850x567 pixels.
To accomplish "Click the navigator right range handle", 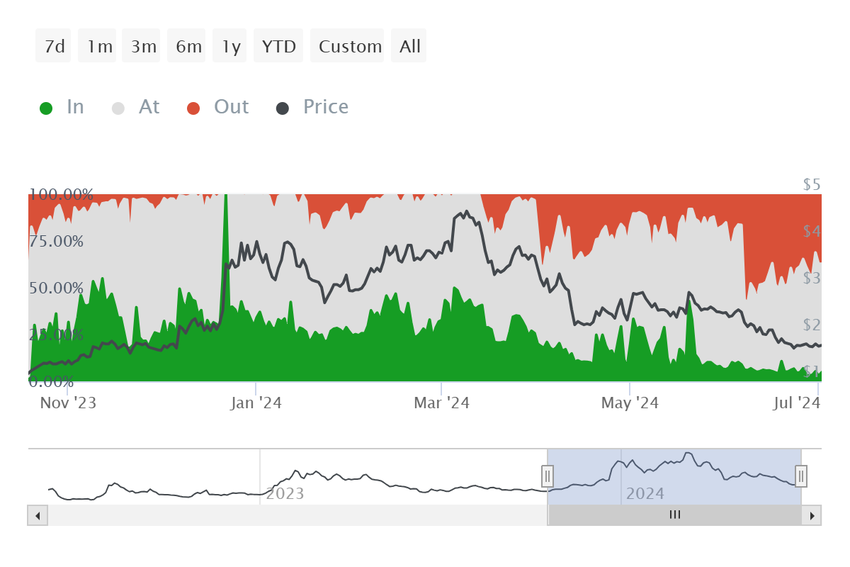I will click(x=801, y=476).
